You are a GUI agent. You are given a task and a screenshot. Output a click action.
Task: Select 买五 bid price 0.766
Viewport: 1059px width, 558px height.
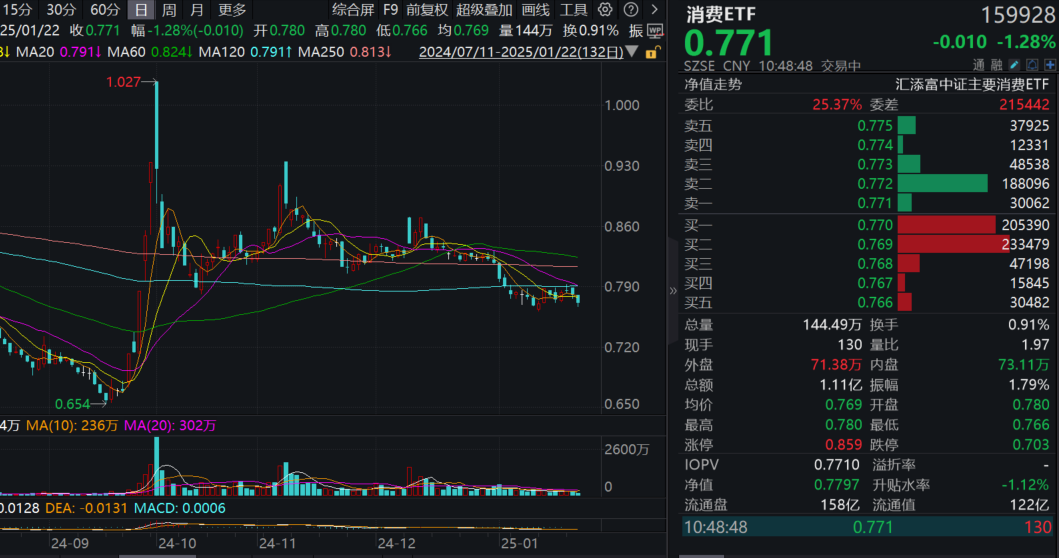tap(875, 303)
